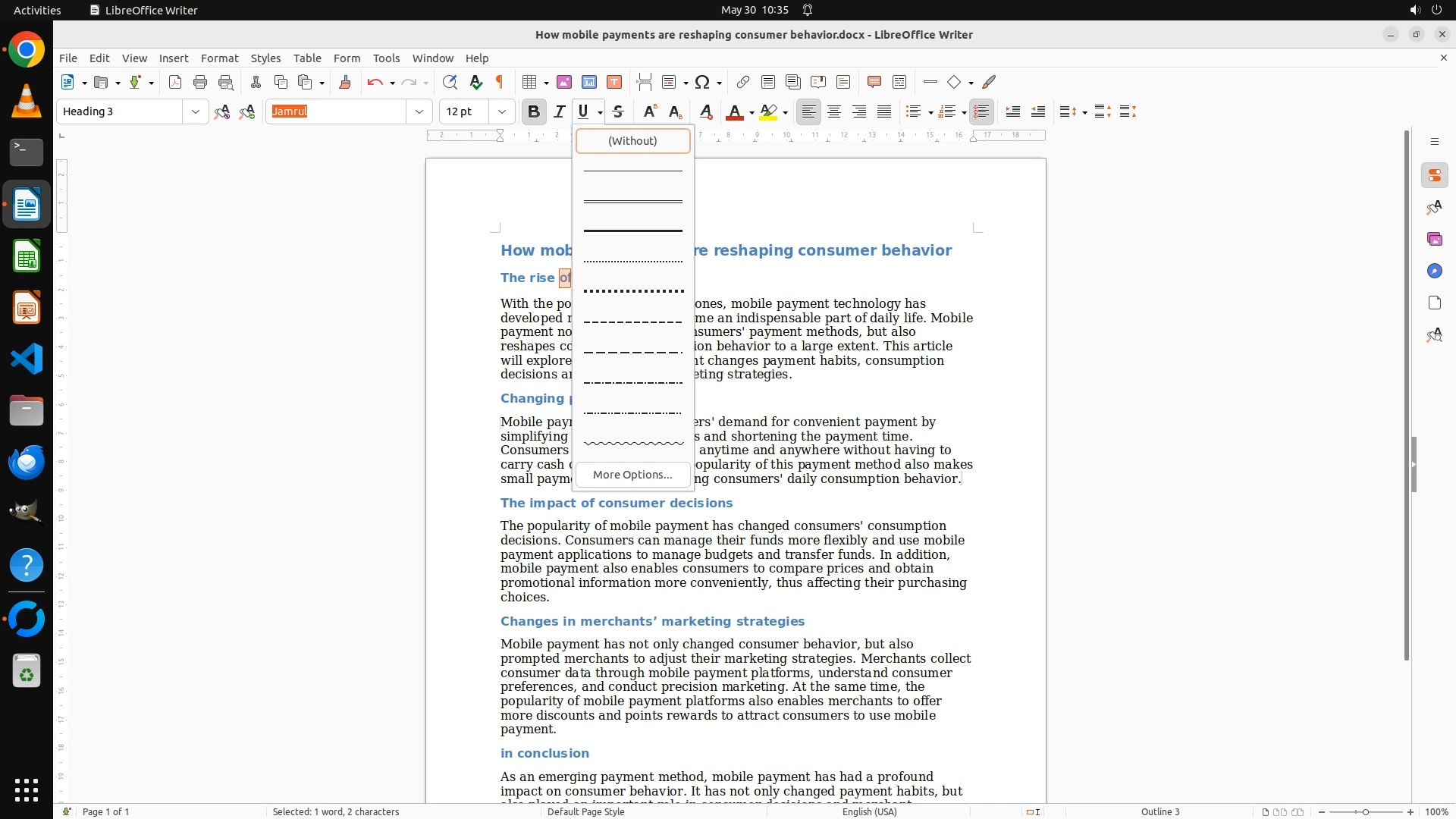This screenshot has height=819, width=1456.
Task: Toggle Bold formatting button
Action: [534, 111]
